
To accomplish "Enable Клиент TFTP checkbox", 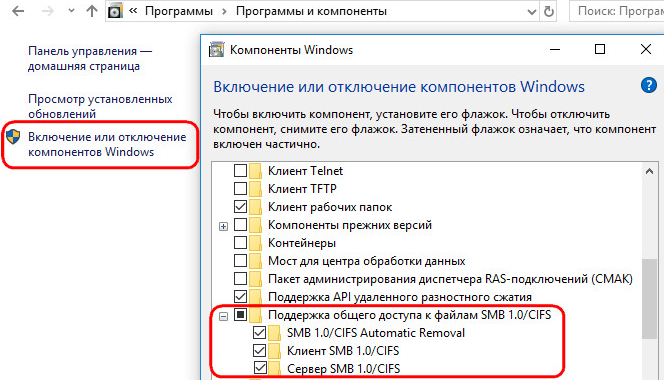I will point(241,189).
